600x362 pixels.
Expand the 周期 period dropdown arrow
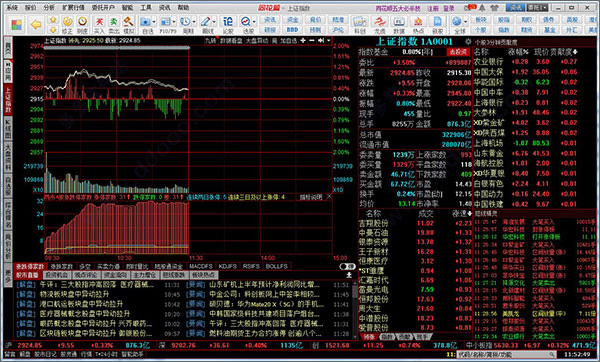tap(194, 22)
